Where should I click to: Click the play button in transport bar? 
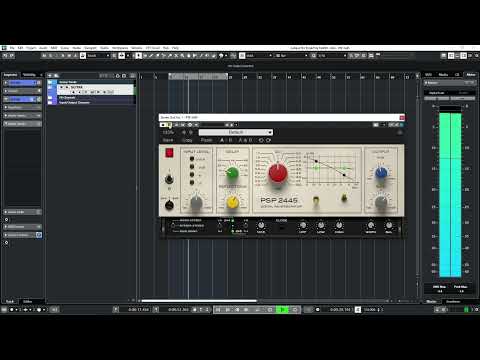point(282,310)
